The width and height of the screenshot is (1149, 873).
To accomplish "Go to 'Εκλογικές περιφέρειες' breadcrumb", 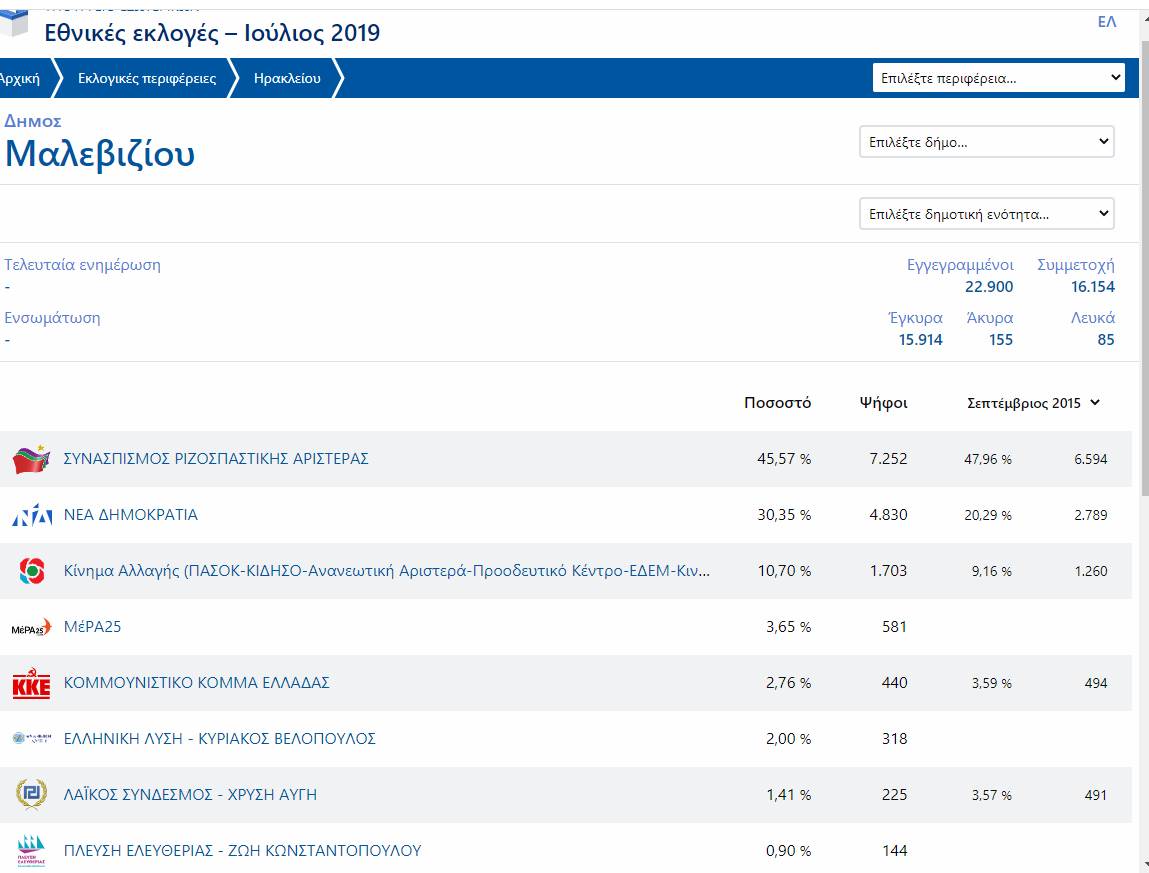I will pyautogui.click(x=147, y=78).
